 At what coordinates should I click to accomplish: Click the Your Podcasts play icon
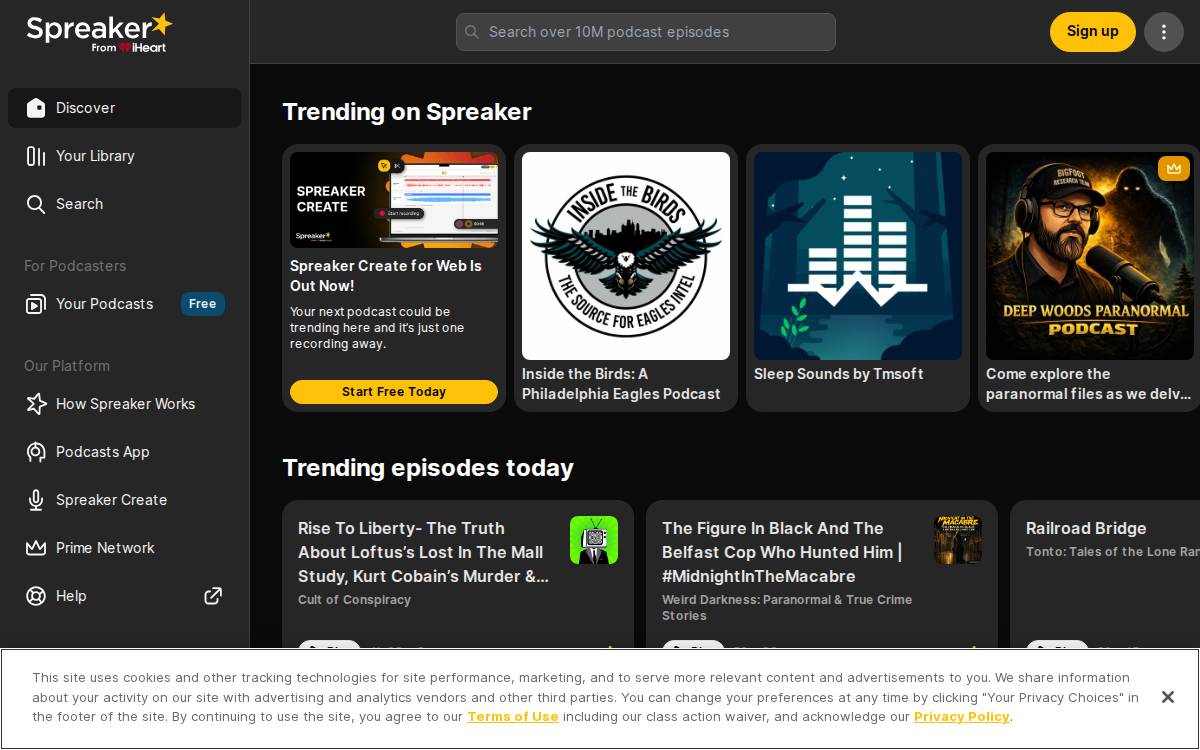[x=36, y=304]
